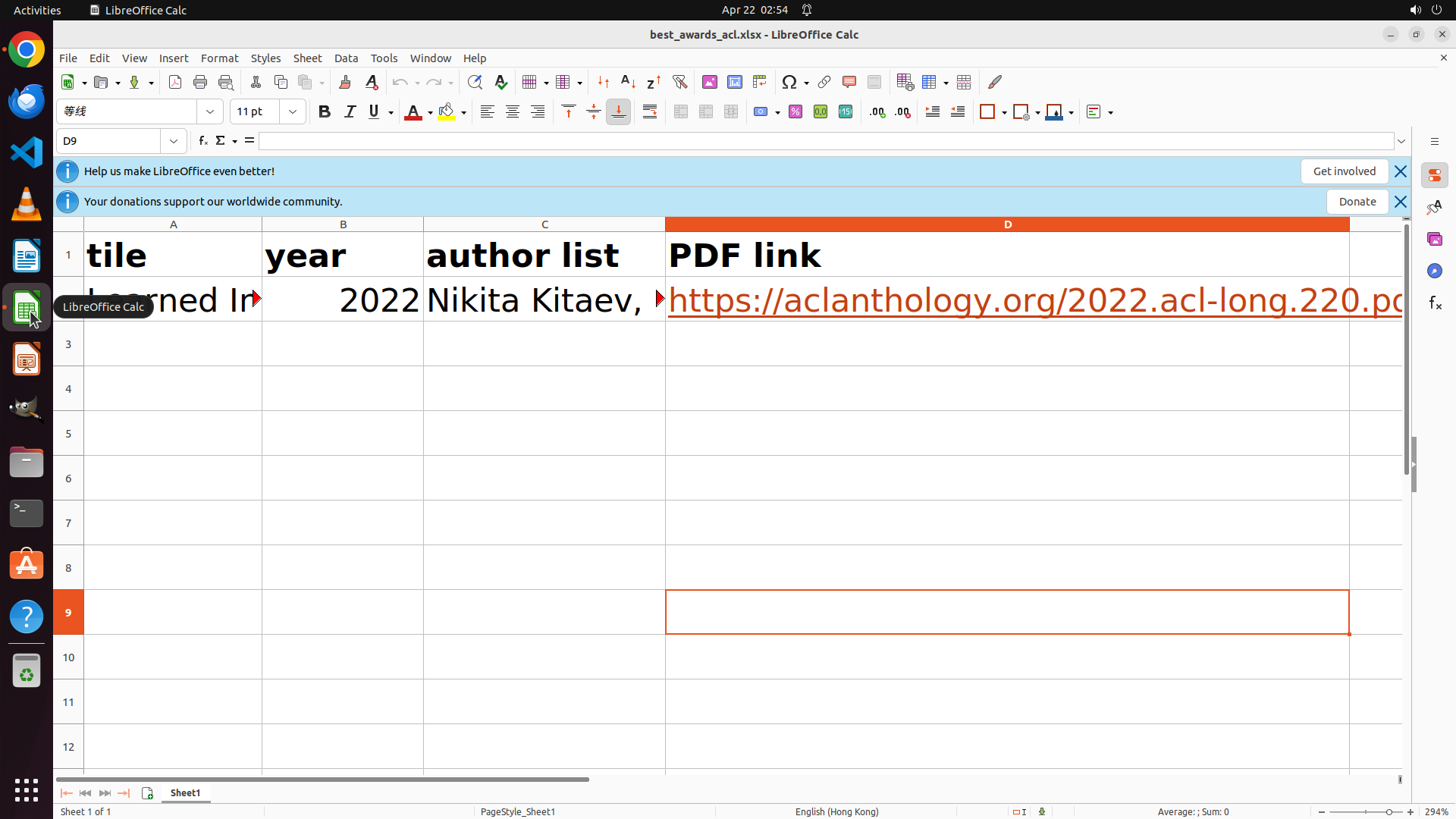Viewport: 1456px width, 819px height.
Task: Toggle Wrap Text for the cell
Action: coord(650,112)
